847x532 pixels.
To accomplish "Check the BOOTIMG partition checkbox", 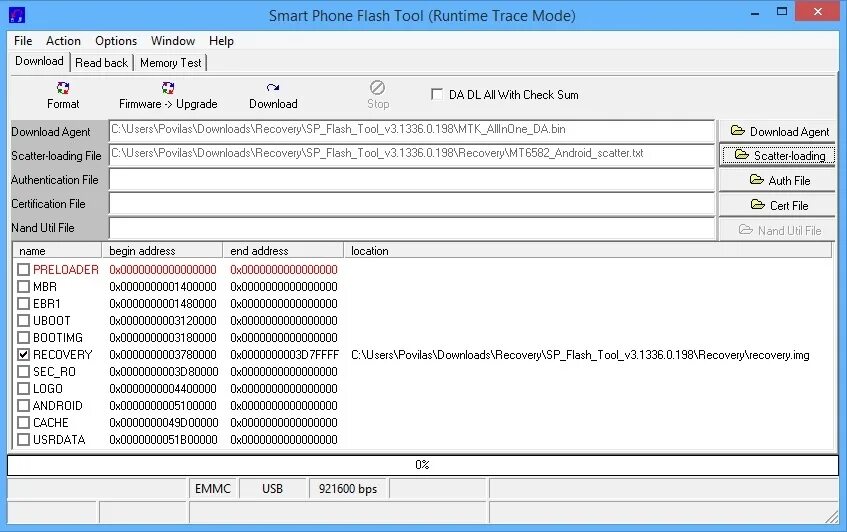I will (23, 338).
